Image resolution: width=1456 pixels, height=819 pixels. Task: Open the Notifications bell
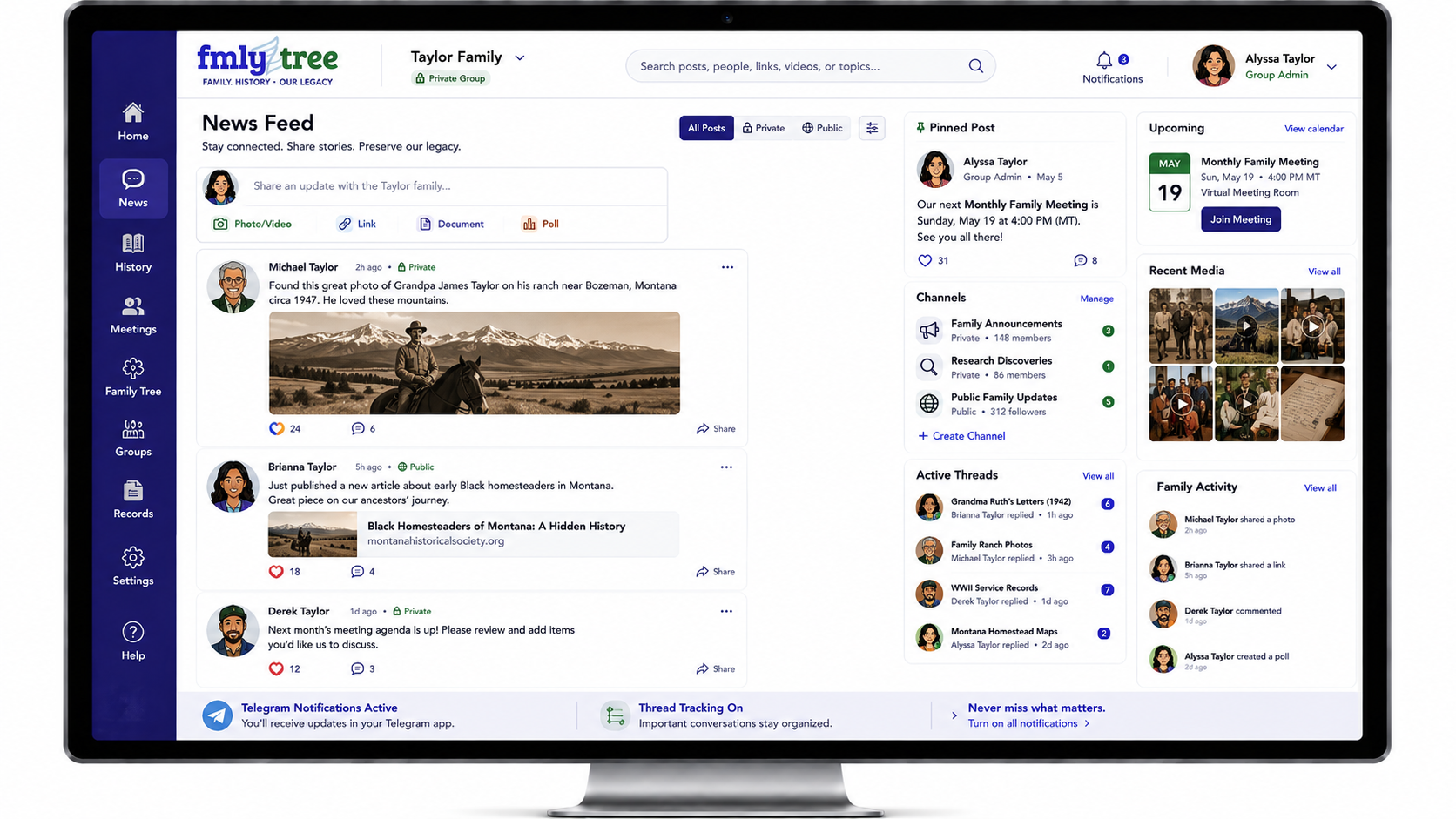(1104, 60)
